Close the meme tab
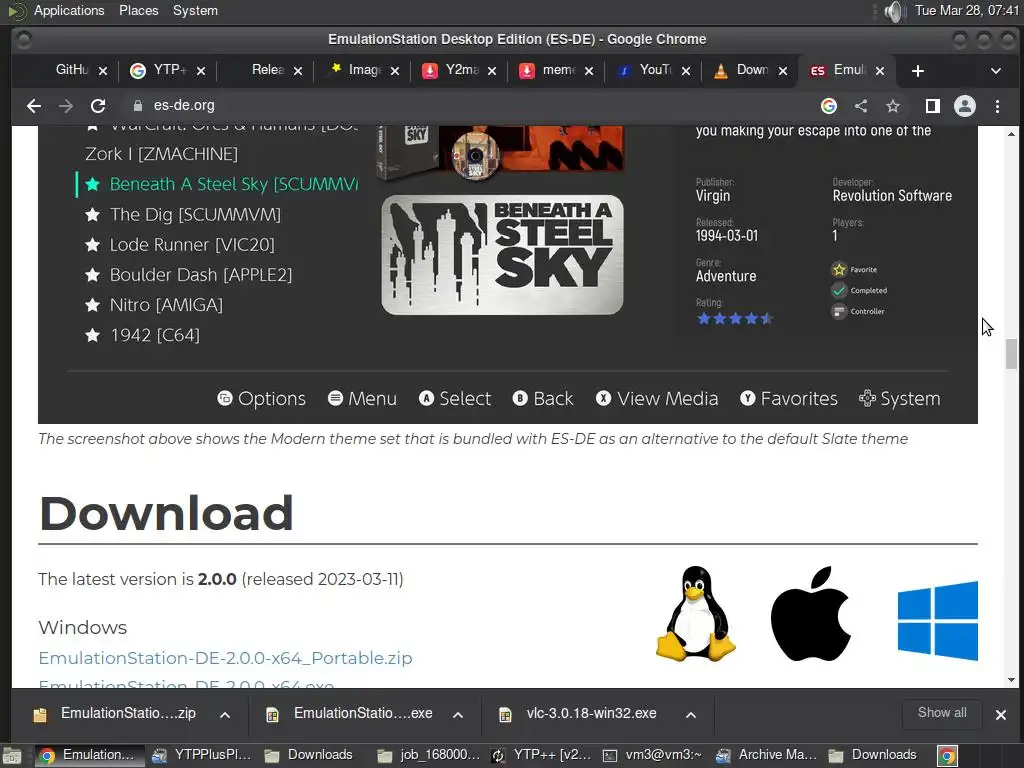Image resolution: width=1024 pixels, height=768 pixels. [589, 71]
